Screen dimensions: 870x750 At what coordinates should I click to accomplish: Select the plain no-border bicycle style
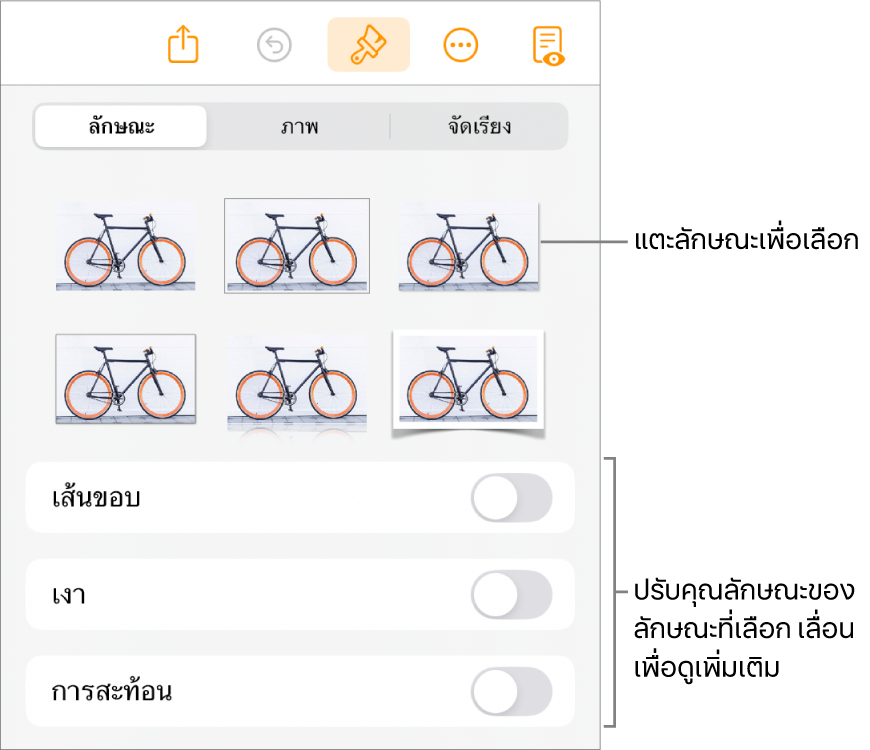pos(125,246)
